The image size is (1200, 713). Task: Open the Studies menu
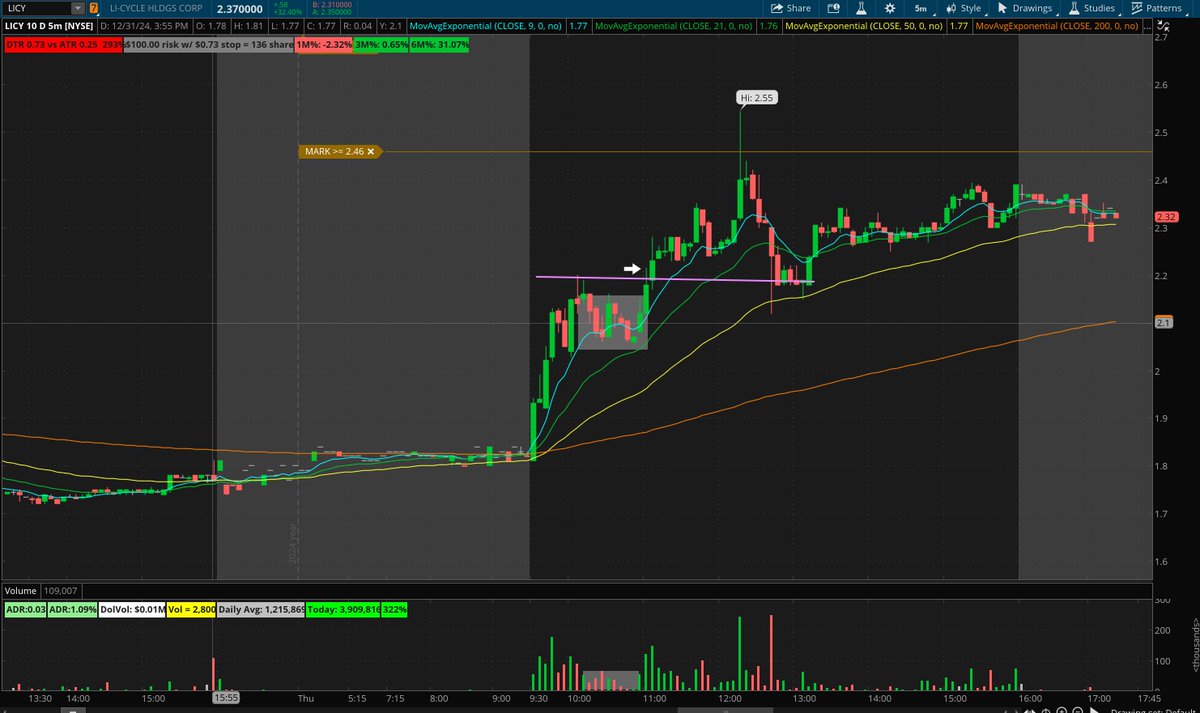1092,7
